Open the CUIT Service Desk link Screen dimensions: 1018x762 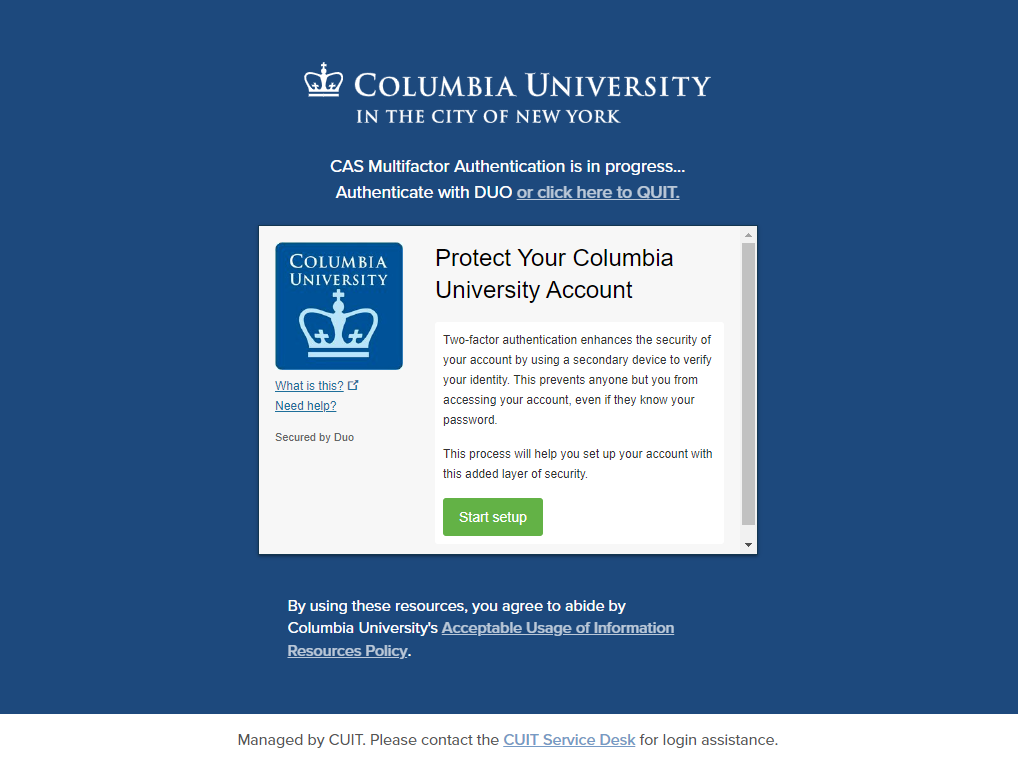569,740
